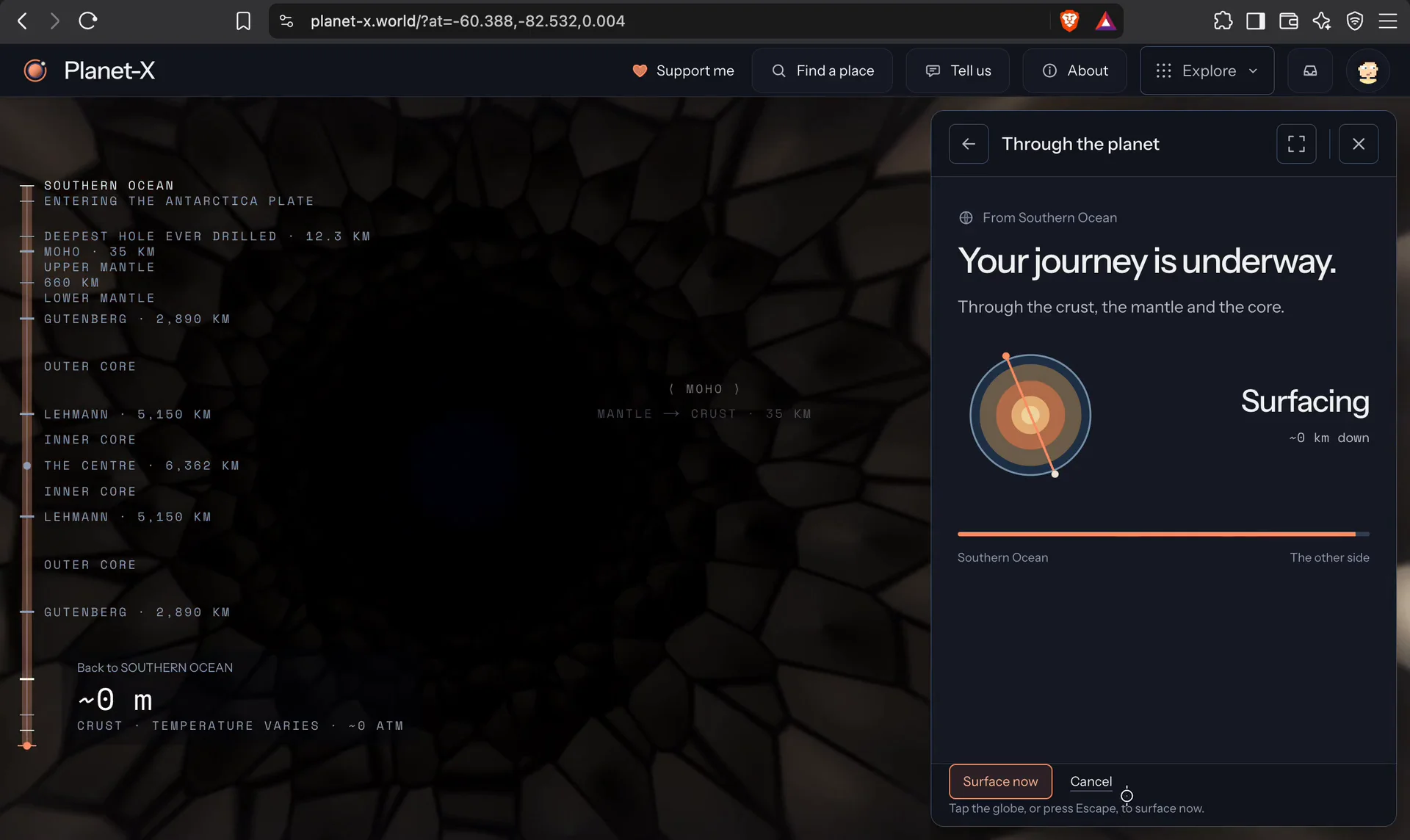Open the Brave Wallet icon
The image size is (1410, 840).
click(x=1289, y=21)
